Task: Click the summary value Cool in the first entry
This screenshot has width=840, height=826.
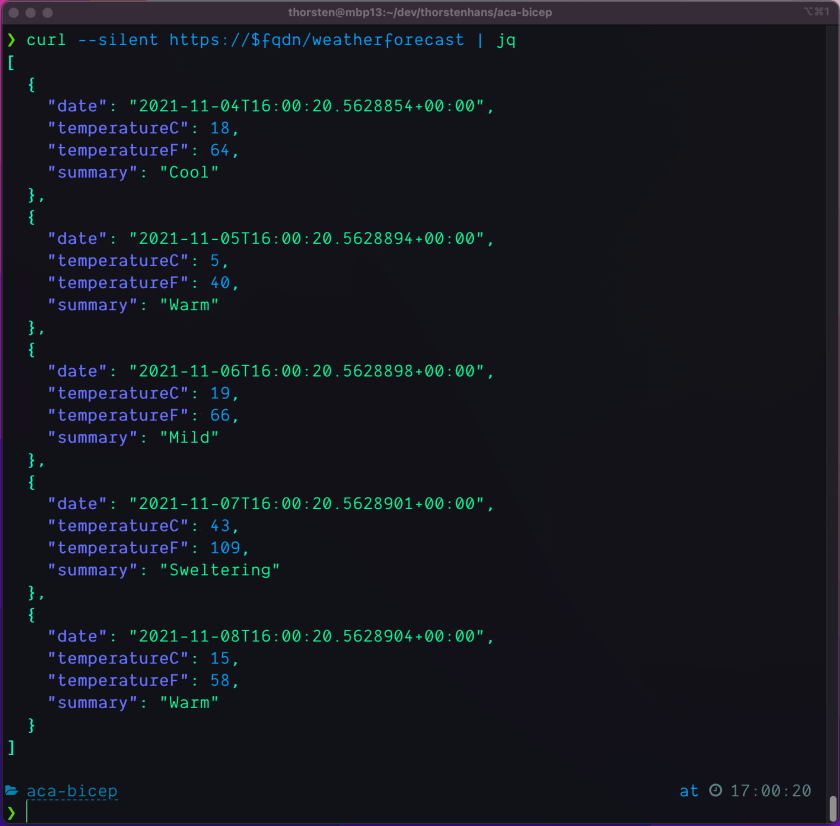Action: click(x=190, y=172)
